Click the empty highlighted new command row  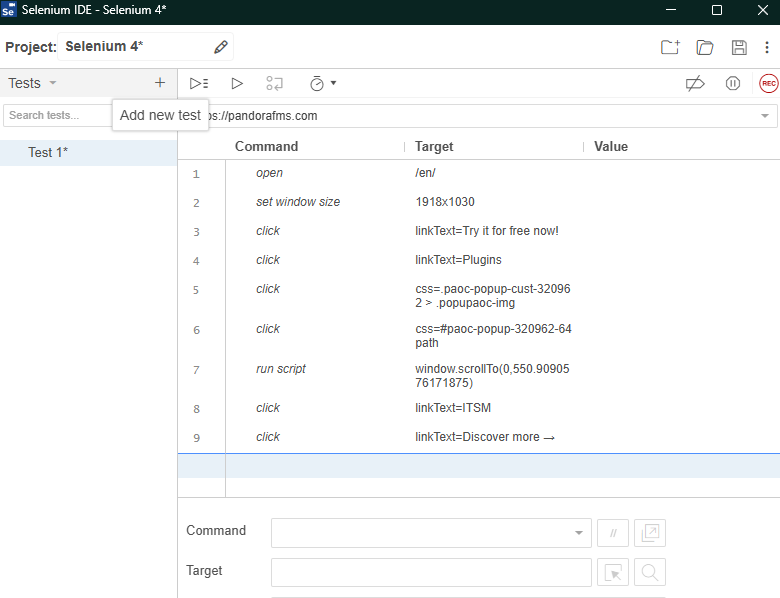(479, 466)
